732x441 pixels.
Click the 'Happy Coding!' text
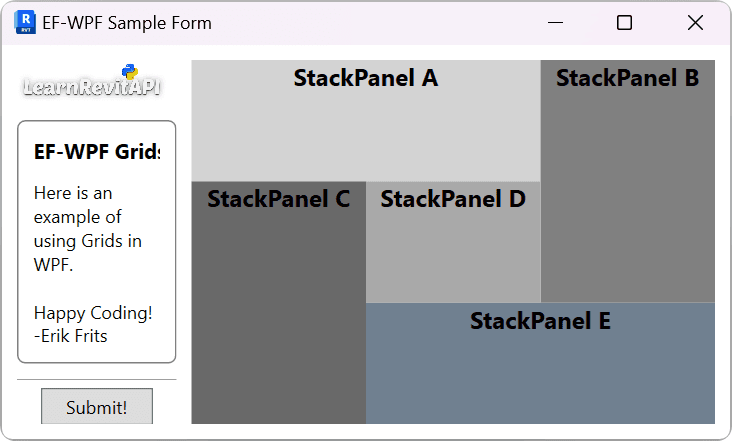[93, 313]
